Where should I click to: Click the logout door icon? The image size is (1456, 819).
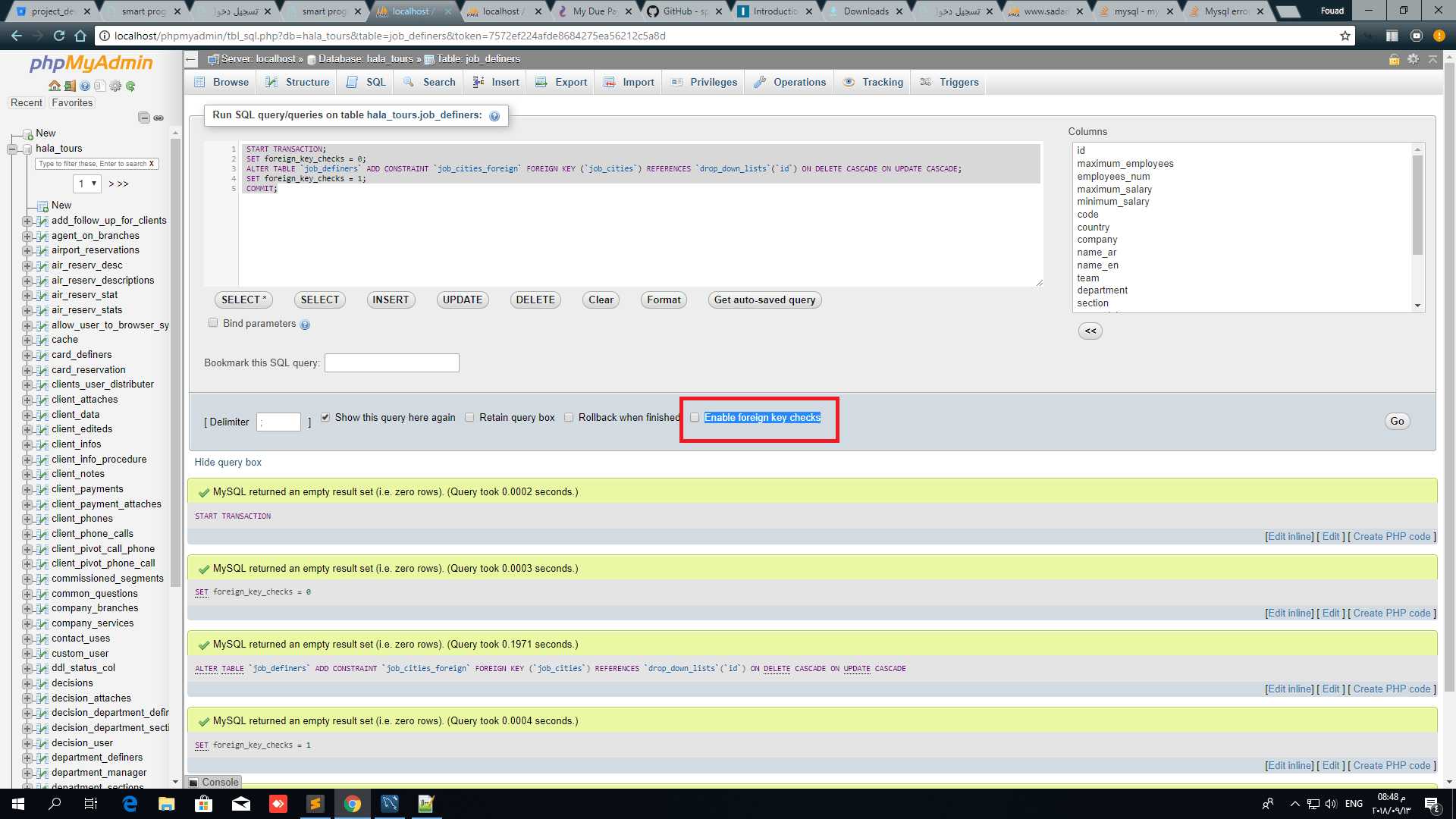[70, 86]
